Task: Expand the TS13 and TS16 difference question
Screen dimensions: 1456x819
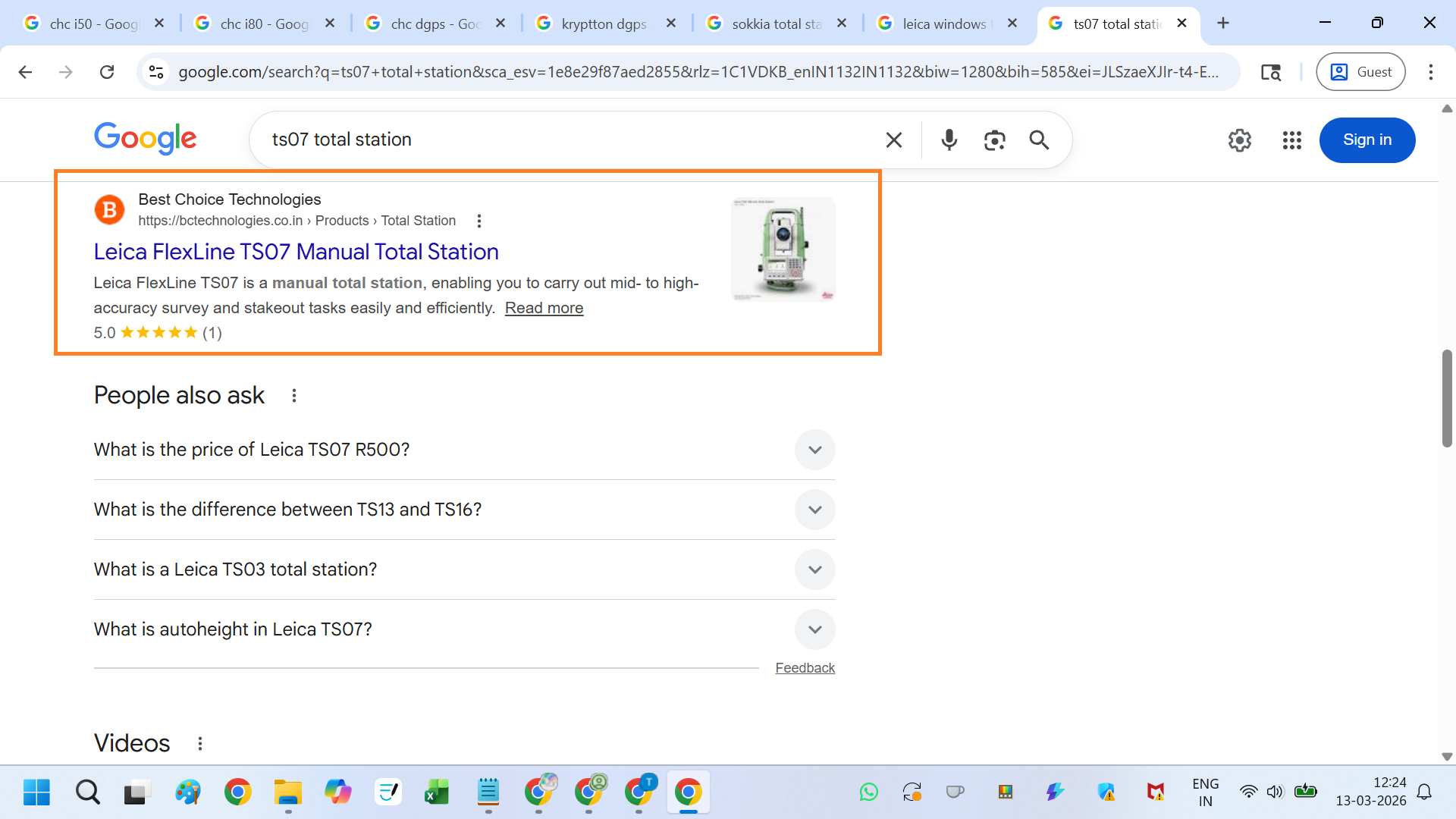Action: tap(814, 510)
